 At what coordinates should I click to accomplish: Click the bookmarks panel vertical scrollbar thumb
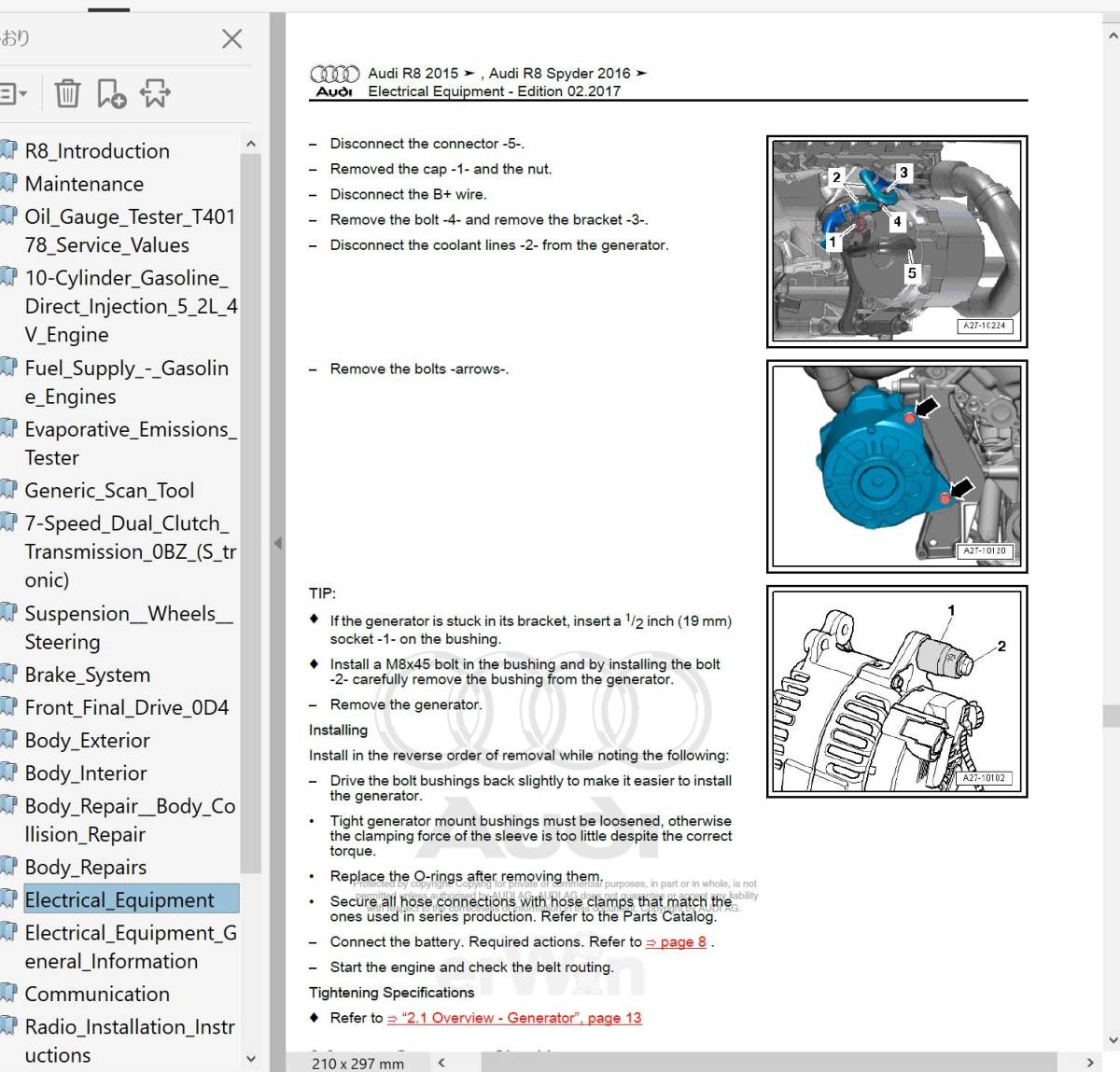250,513
